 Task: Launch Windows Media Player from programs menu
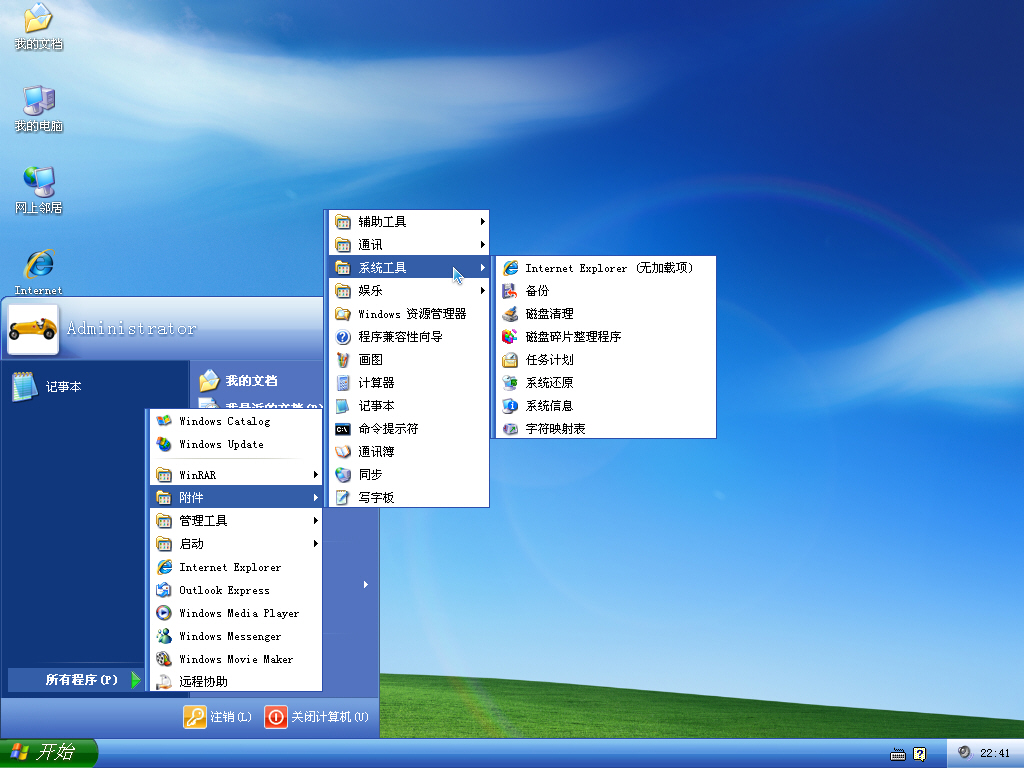[236, 613]
